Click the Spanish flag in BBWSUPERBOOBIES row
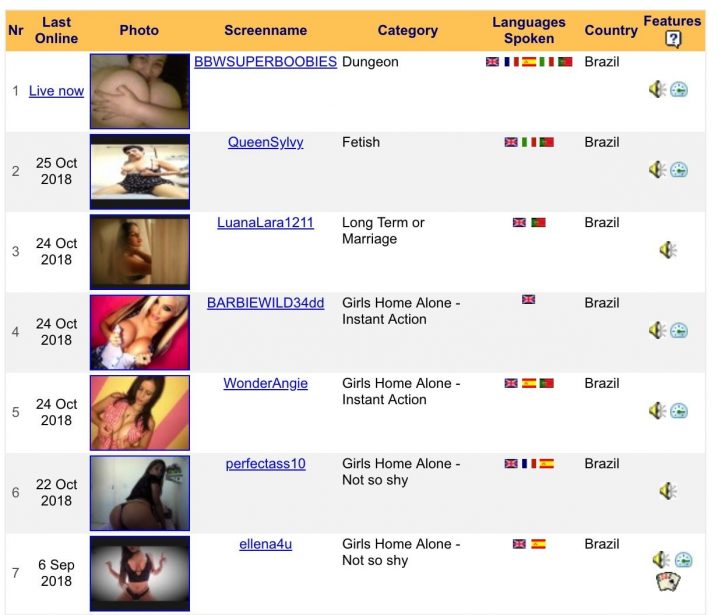 point(529,62)
